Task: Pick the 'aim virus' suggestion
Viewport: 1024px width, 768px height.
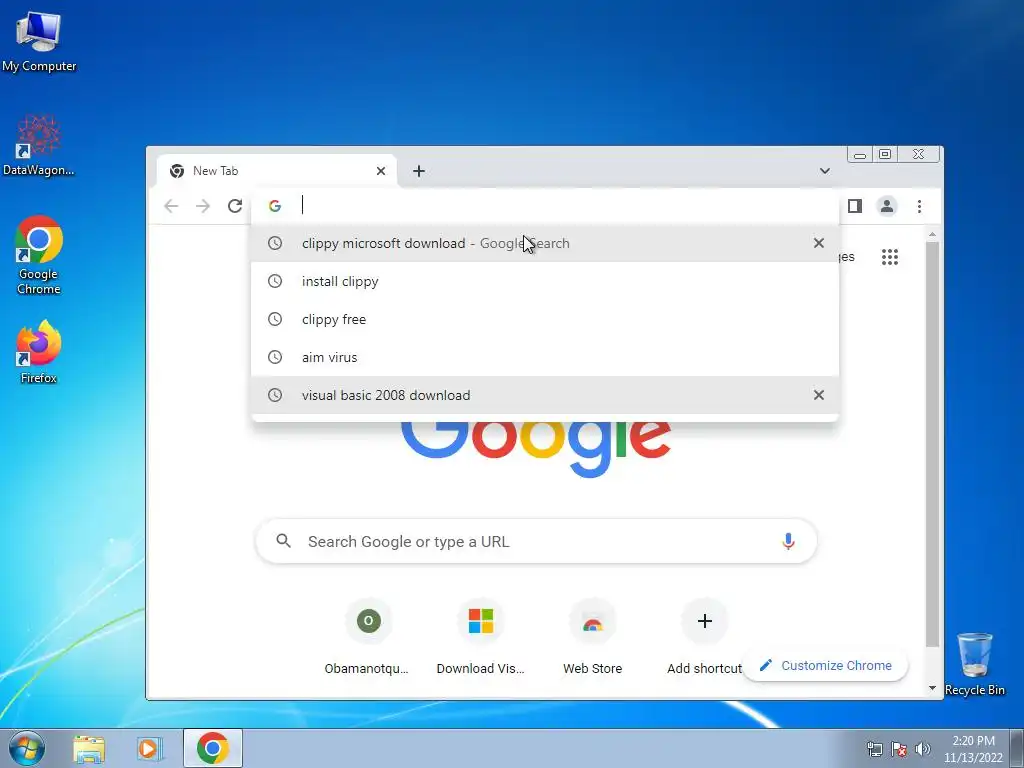Action: click(545, 357)
